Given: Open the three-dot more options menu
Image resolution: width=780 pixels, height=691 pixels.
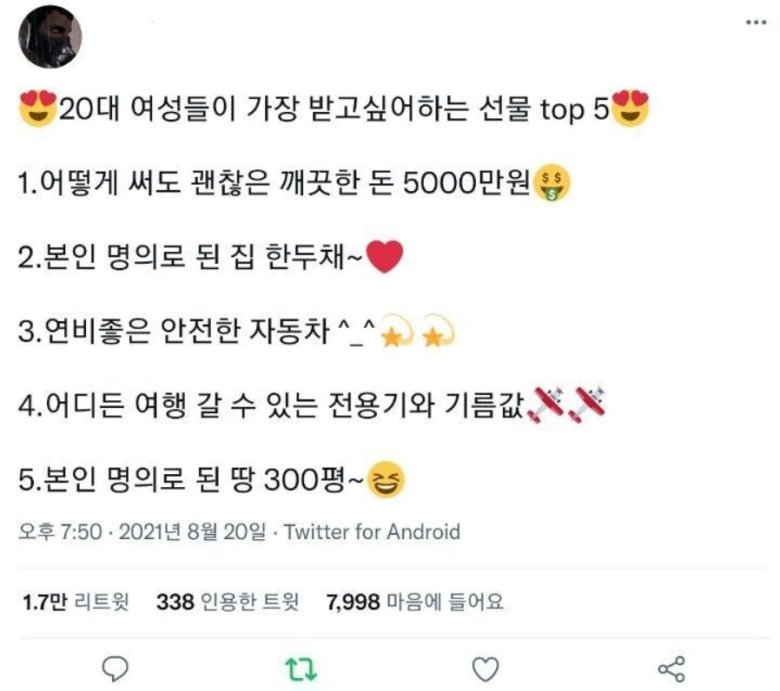Looking at the screenshot, I should point(756,22).
